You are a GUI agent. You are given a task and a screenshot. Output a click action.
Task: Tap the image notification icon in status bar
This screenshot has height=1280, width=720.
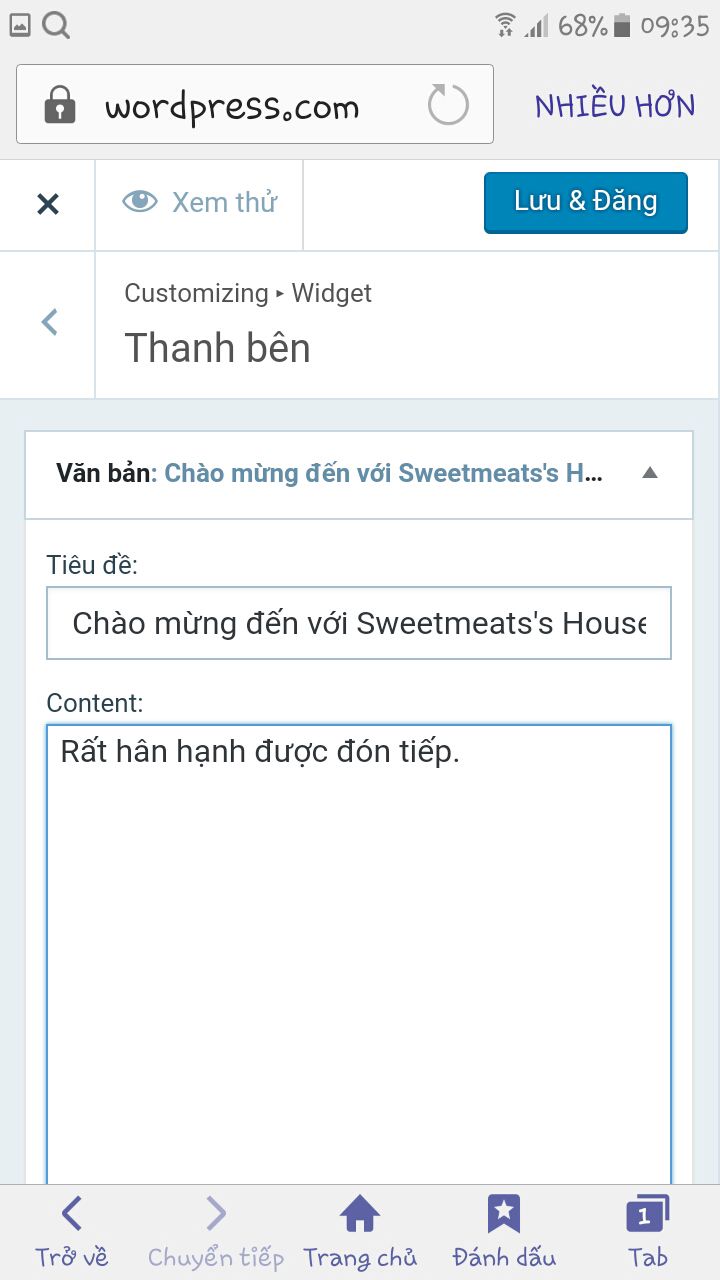(20, 26)
